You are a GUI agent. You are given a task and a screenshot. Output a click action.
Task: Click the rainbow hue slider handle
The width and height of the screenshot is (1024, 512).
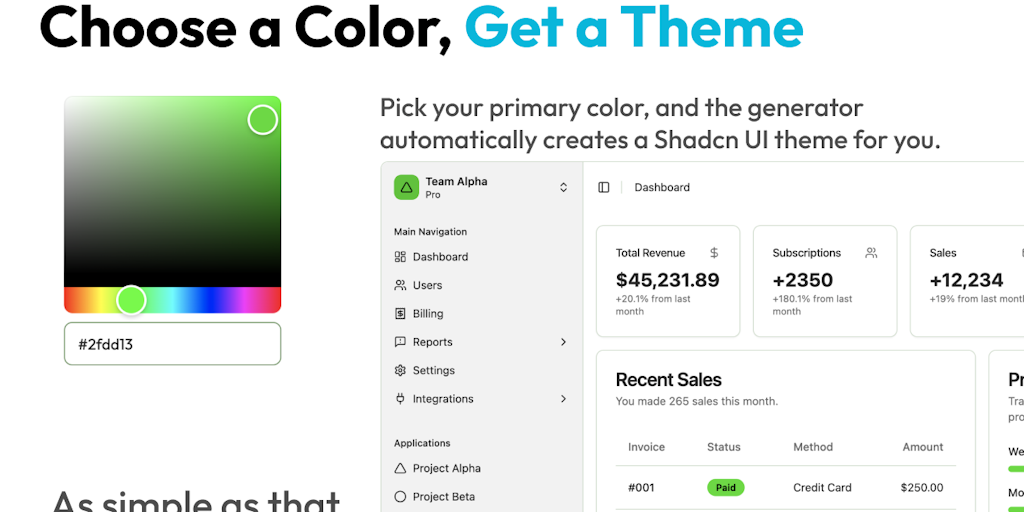pyautogui.click(x=131, y=300)
